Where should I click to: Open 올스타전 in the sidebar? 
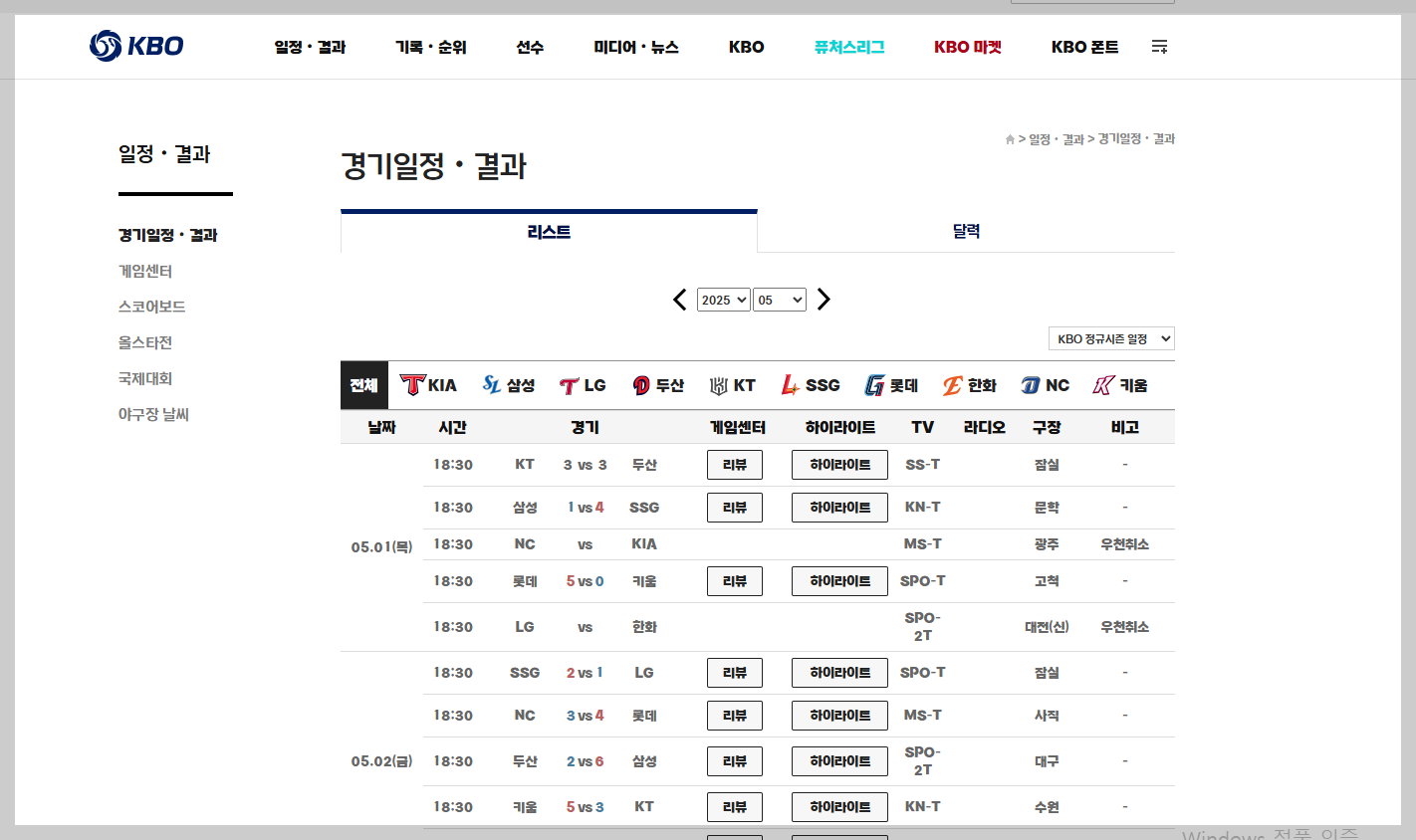145,342
